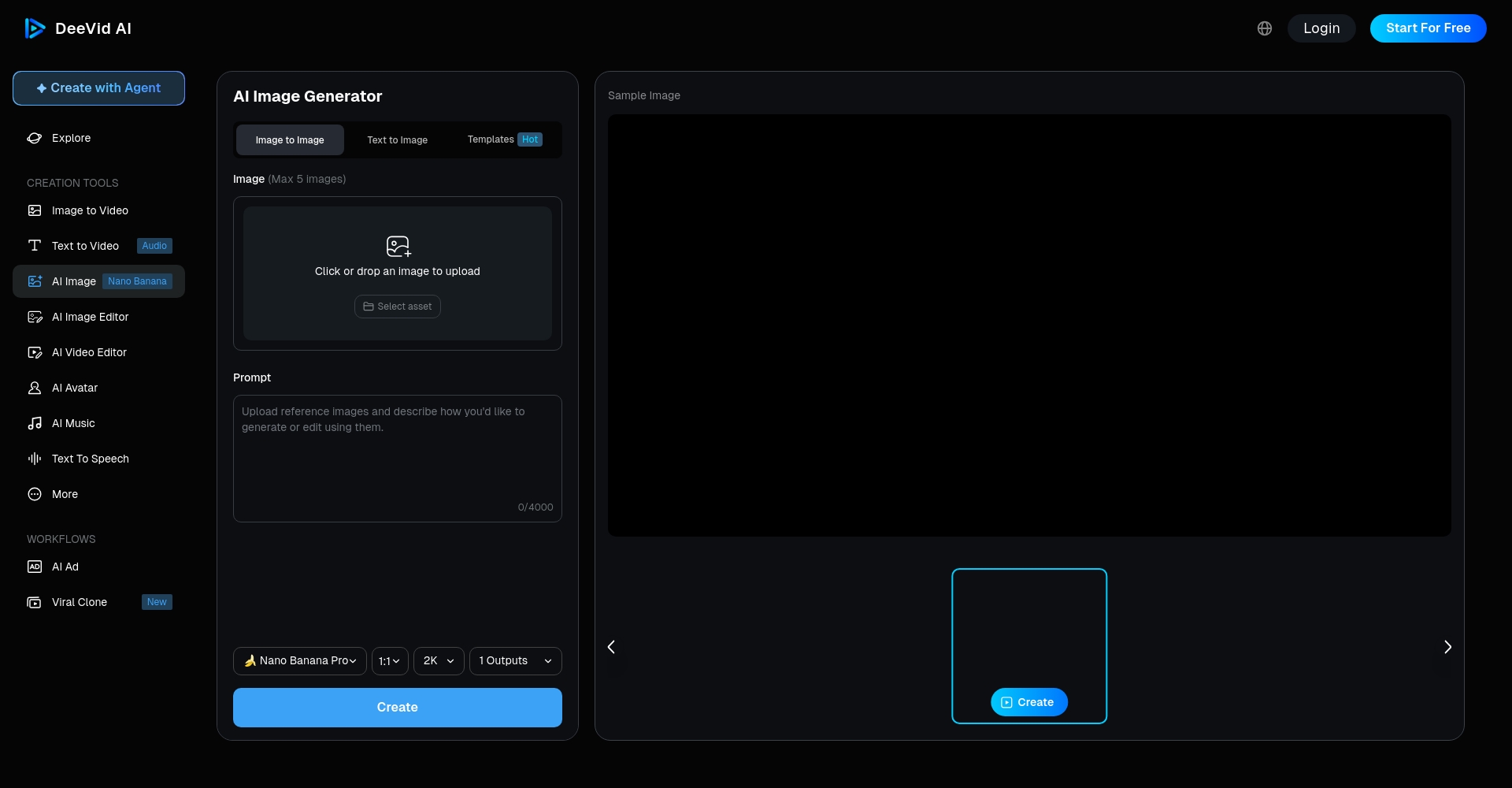Click the DeeVid AI logo icon
This screenshot has height=788, width=1512.
coord(35,28)
